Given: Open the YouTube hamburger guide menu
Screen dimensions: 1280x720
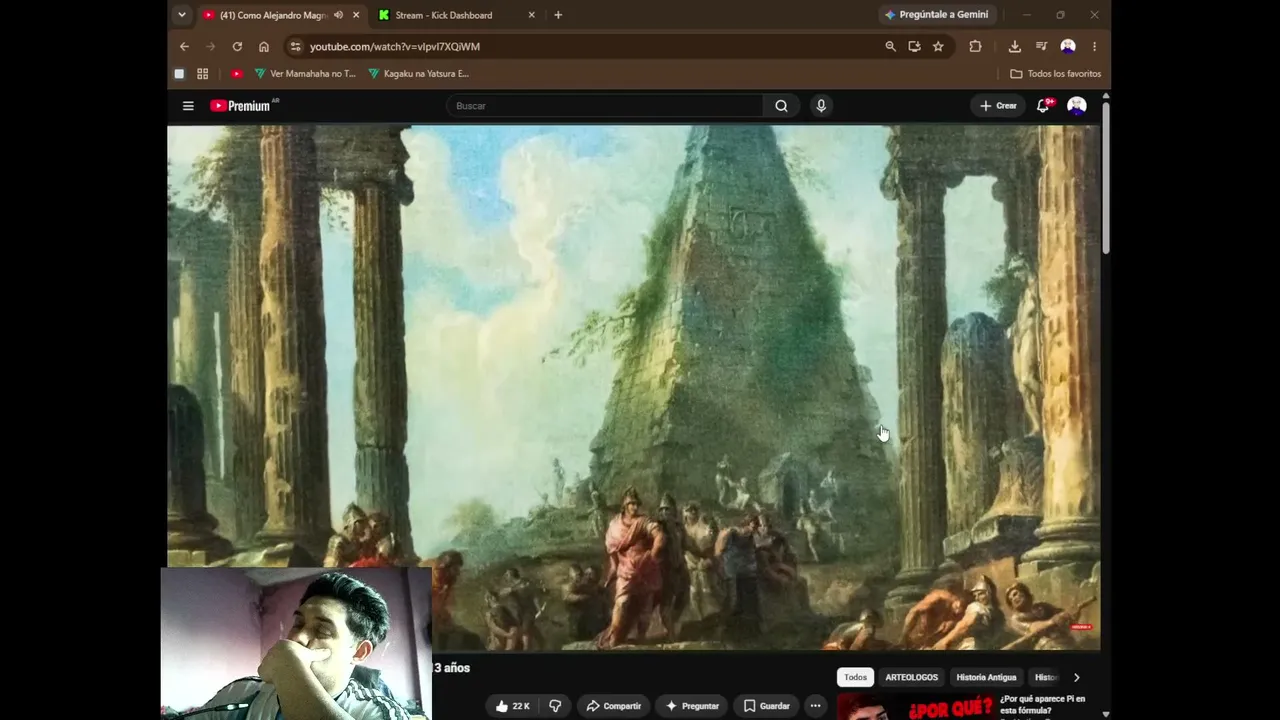Looking at the screenshot, I should click(x=188, y=106).
